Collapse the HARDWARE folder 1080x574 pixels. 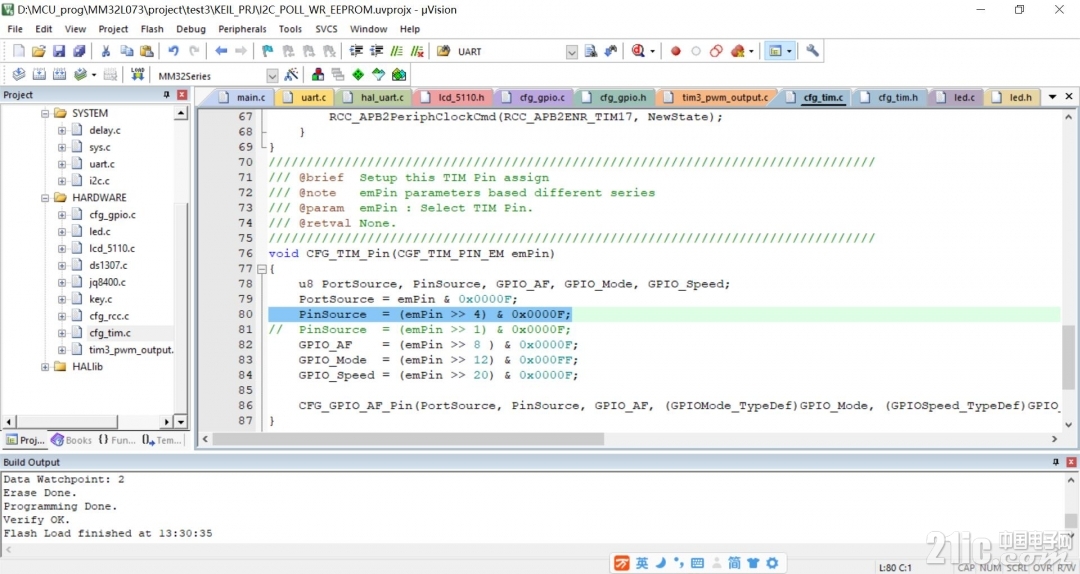pyautogui.click(x=45, y=198)
